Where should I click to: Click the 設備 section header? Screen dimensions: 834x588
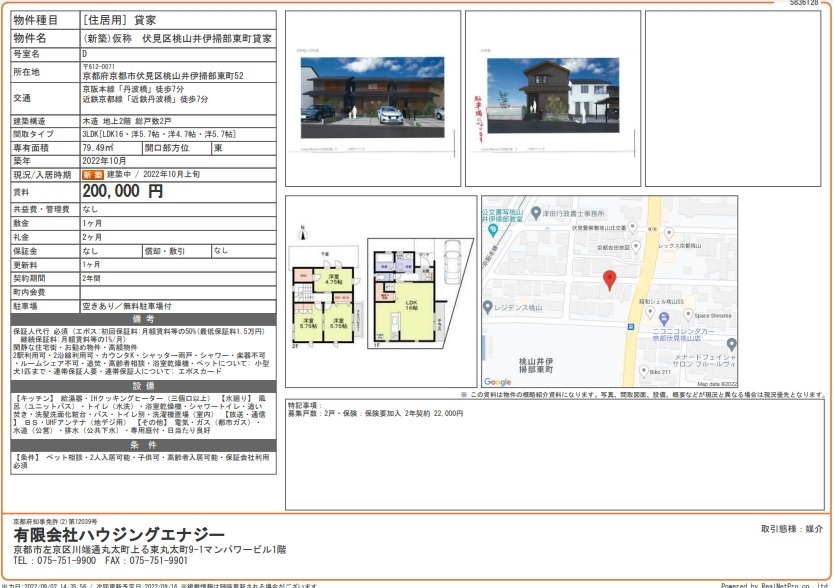point(142,384)
